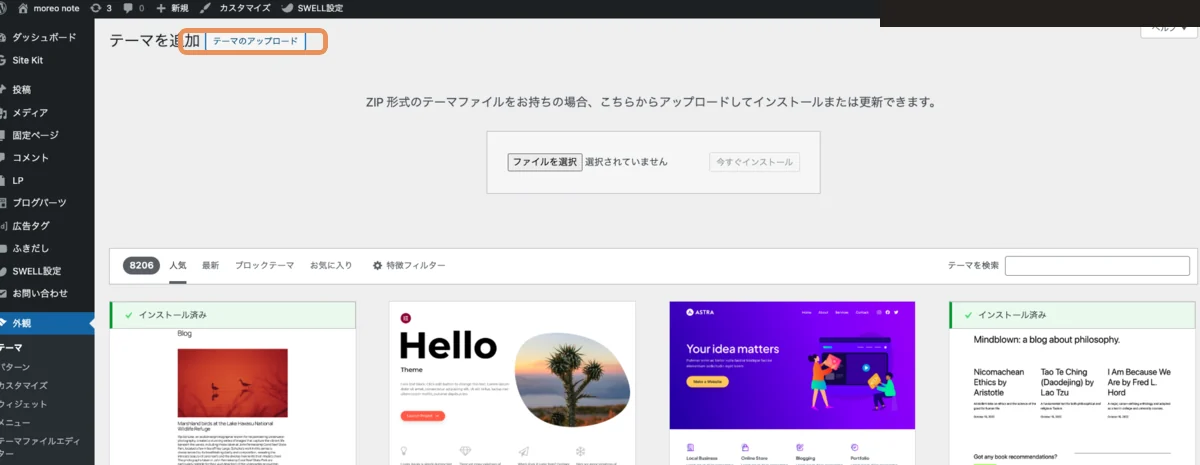Select the 最新 tab
This screenshot has height=465, width=1200.
210,265
